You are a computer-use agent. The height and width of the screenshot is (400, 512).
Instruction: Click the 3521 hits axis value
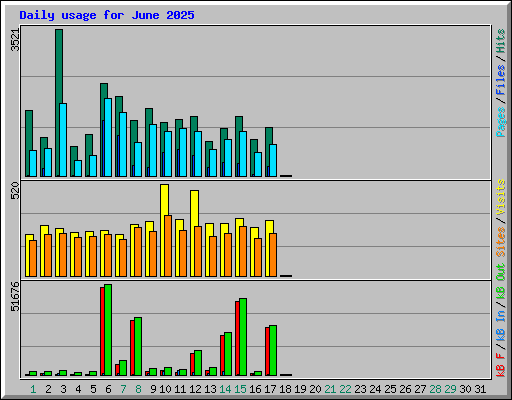(15, 40)
